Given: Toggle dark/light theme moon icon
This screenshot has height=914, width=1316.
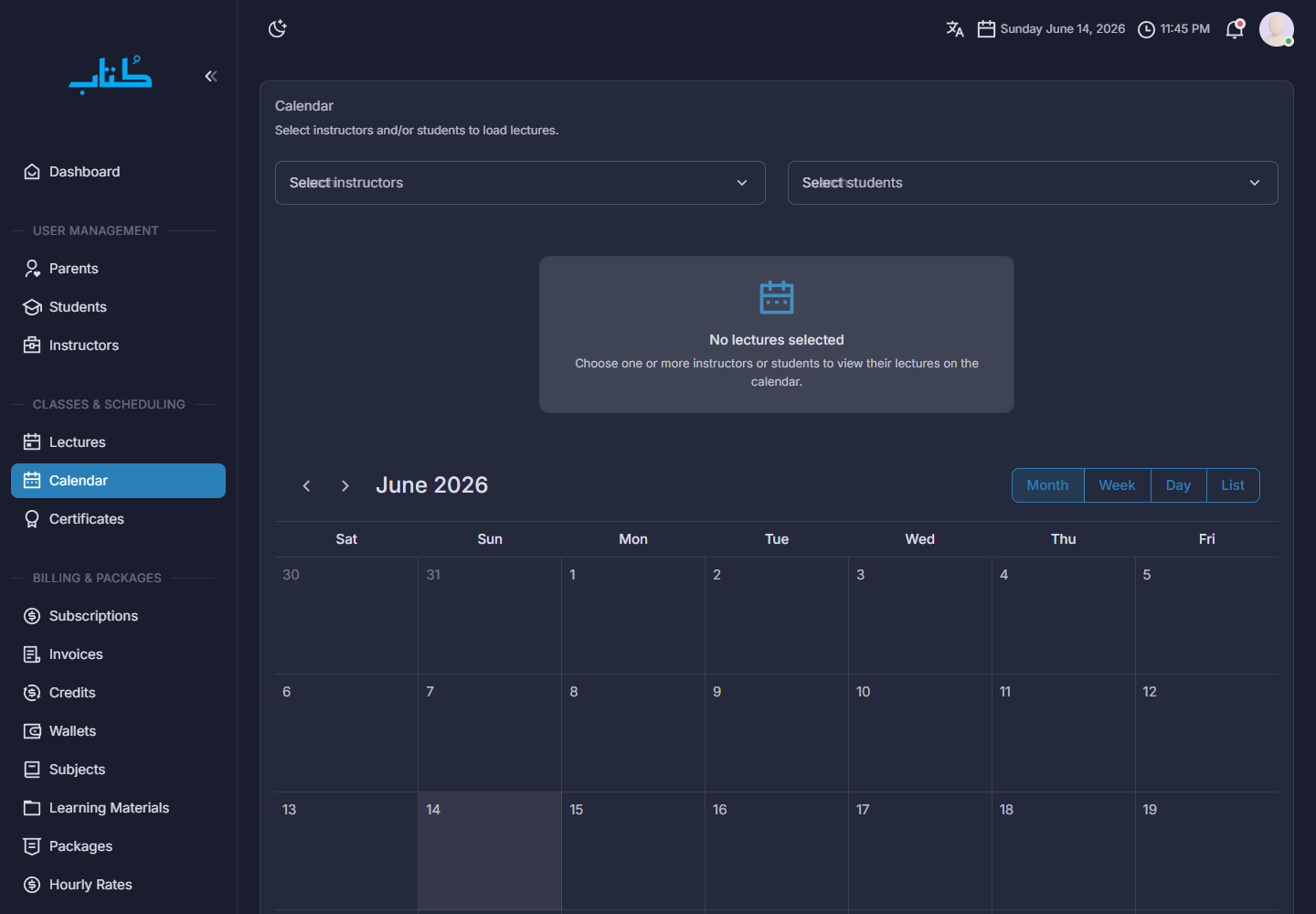Looking at the screenshot, I should click(278, 28).
